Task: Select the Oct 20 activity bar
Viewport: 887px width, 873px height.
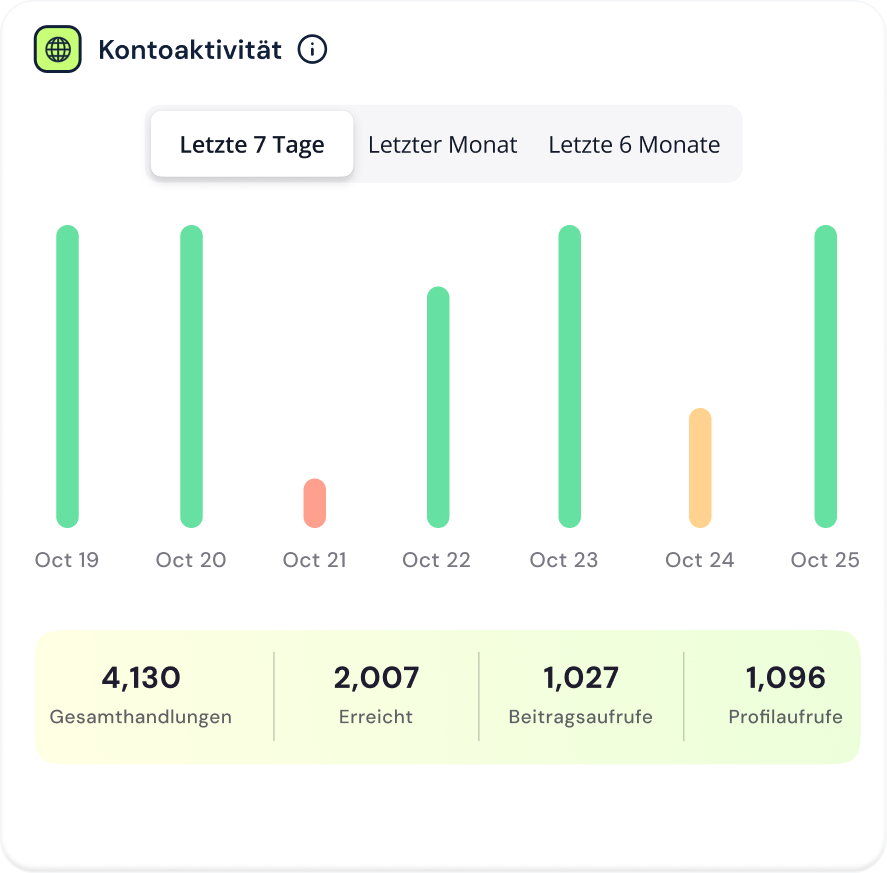Action: pos(191,376)
